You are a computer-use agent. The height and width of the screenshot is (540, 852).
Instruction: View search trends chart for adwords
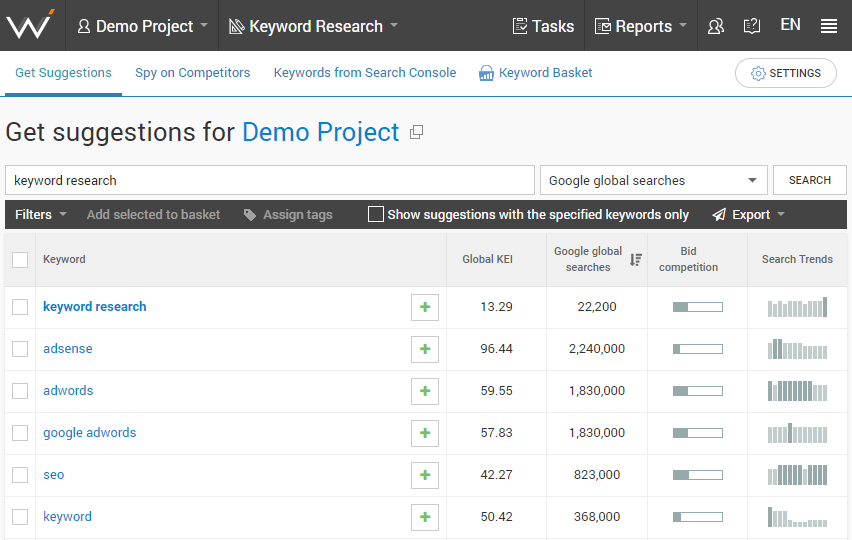point(797,391)
